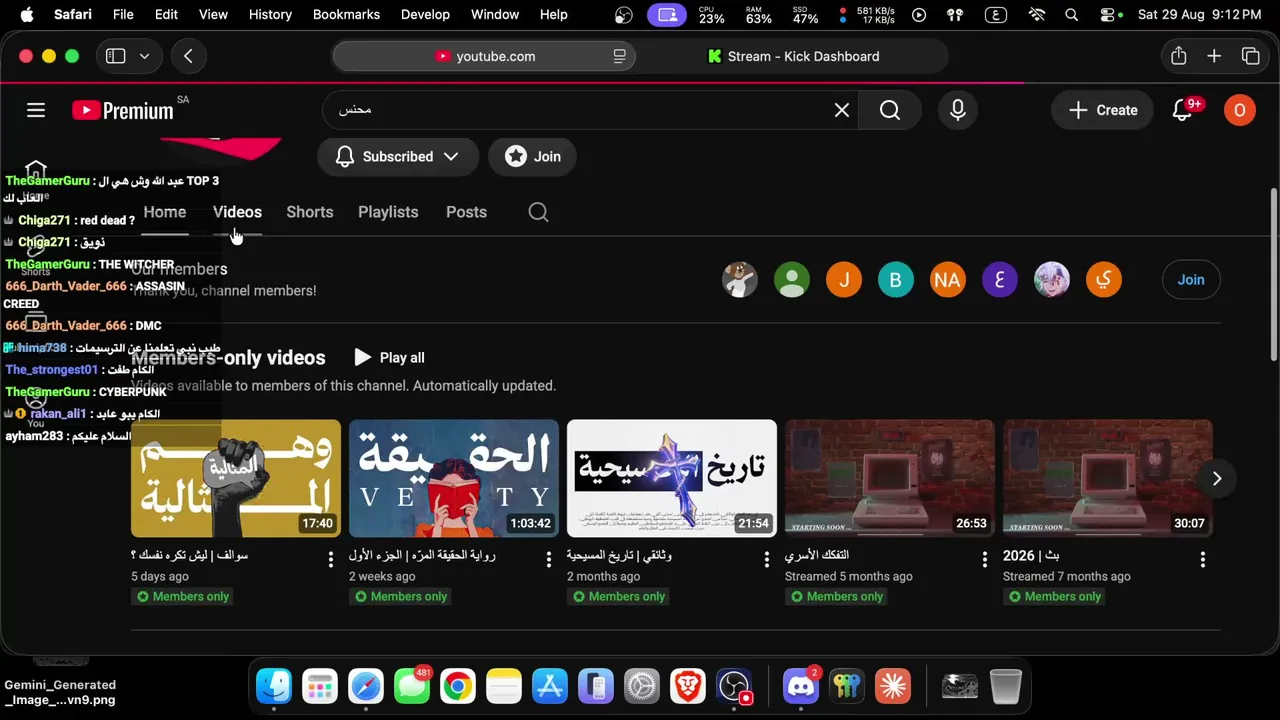Open OBS from the Dock
The width and height of the screenshot is (1280, 720).
pos(735,686)
